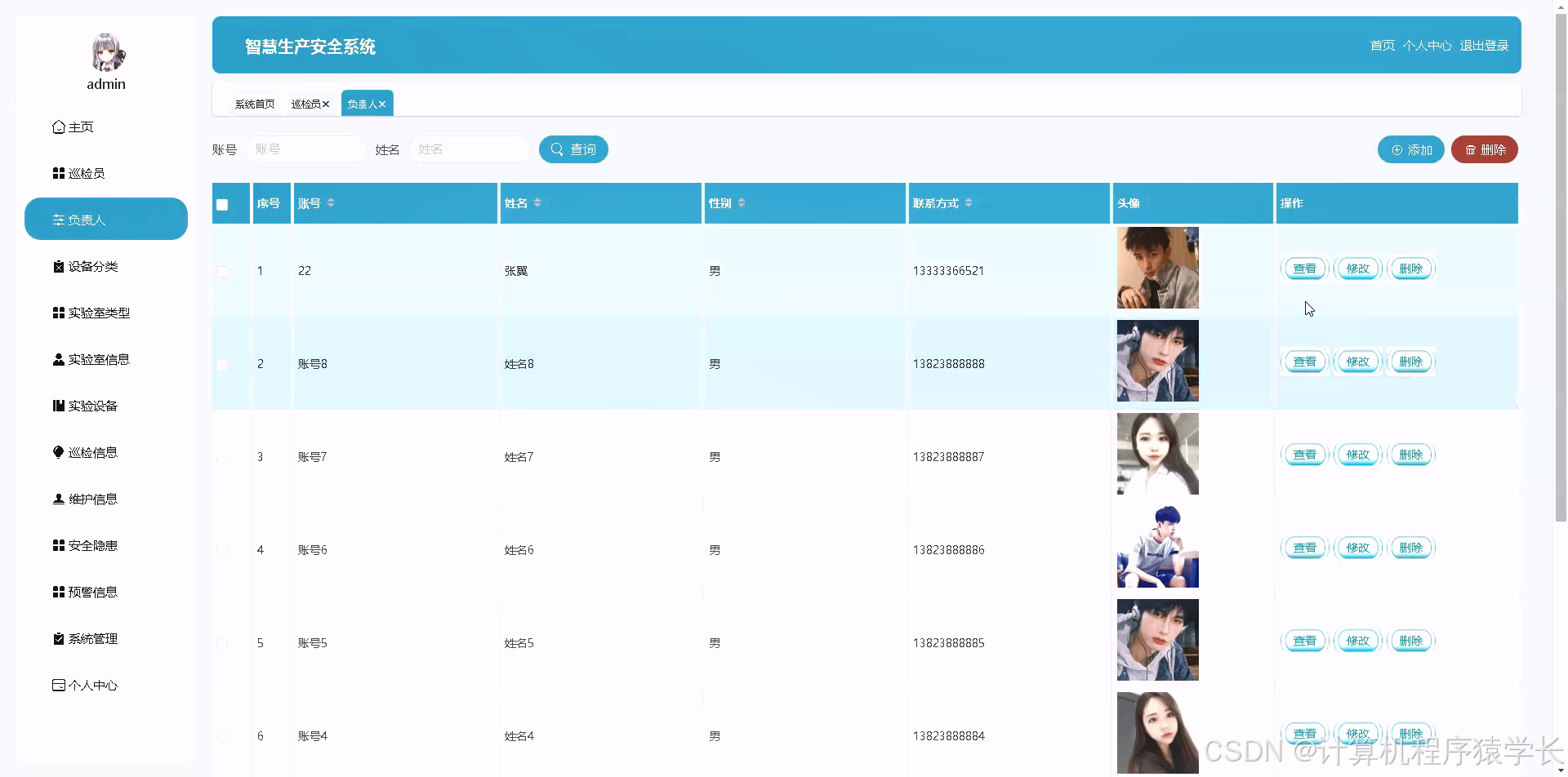
Task: Click the 预警信息 grid icon
Action: 59,592
